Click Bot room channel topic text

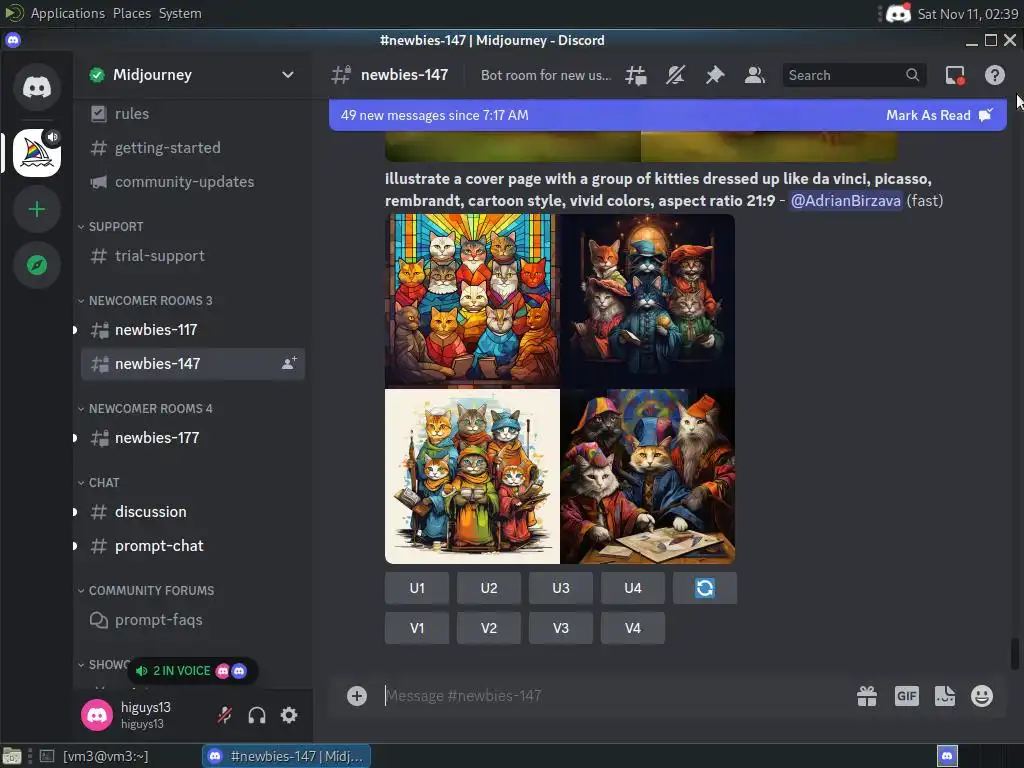tap(546, 75)
